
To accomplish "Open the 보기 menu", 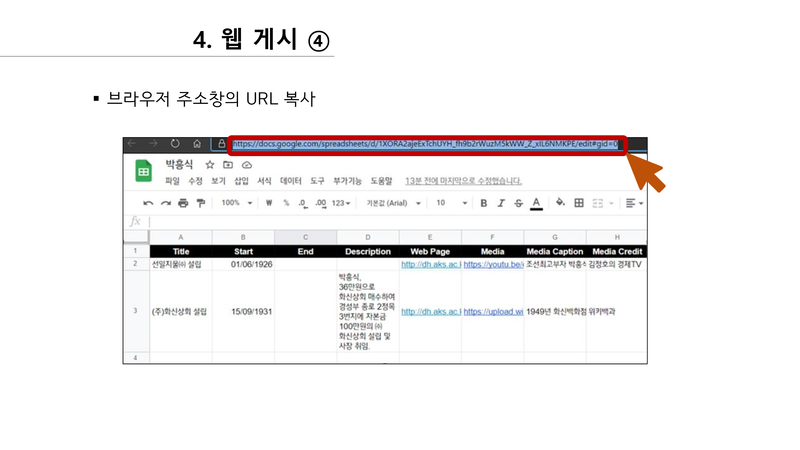I will pyautogui.click(x=218, y=181).
